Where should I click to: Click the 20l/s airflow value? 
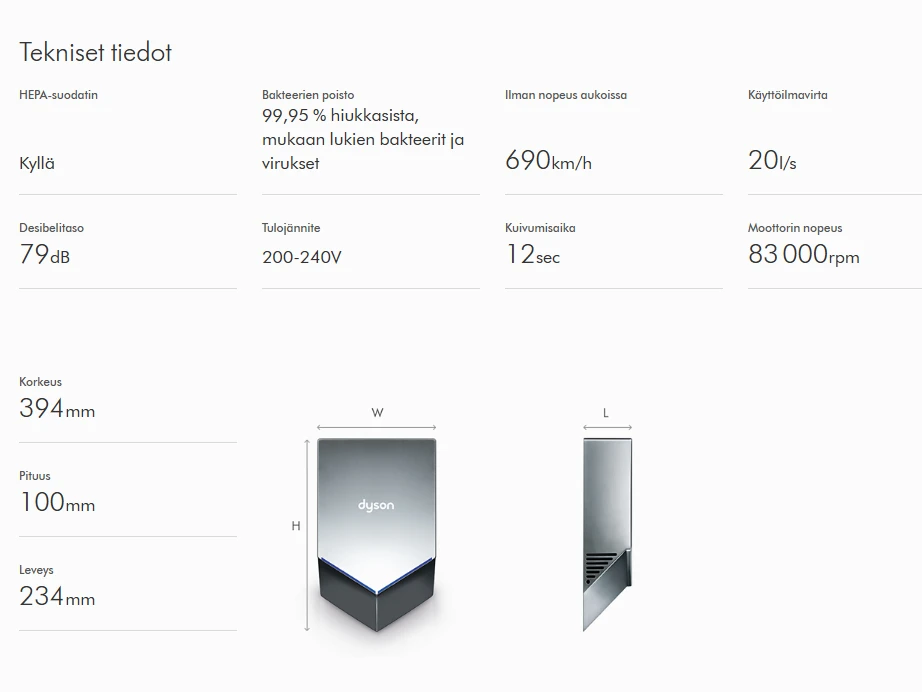pos(772,161)
